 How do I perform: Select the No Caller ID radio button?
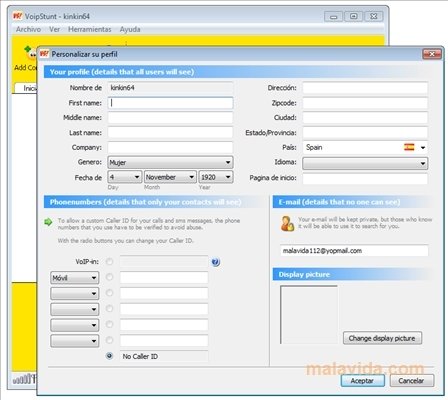coord(109,356)
